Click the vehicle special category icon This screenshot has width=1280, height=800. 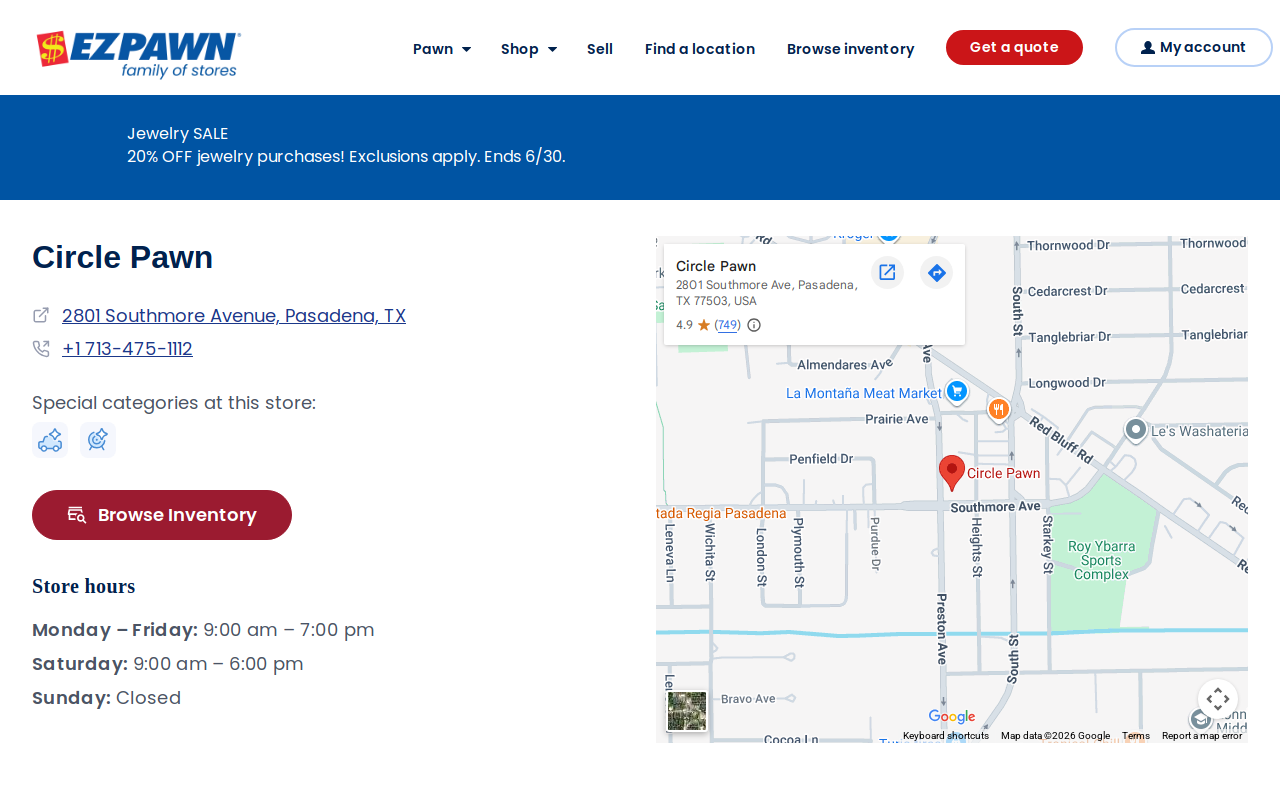(50, 440)
